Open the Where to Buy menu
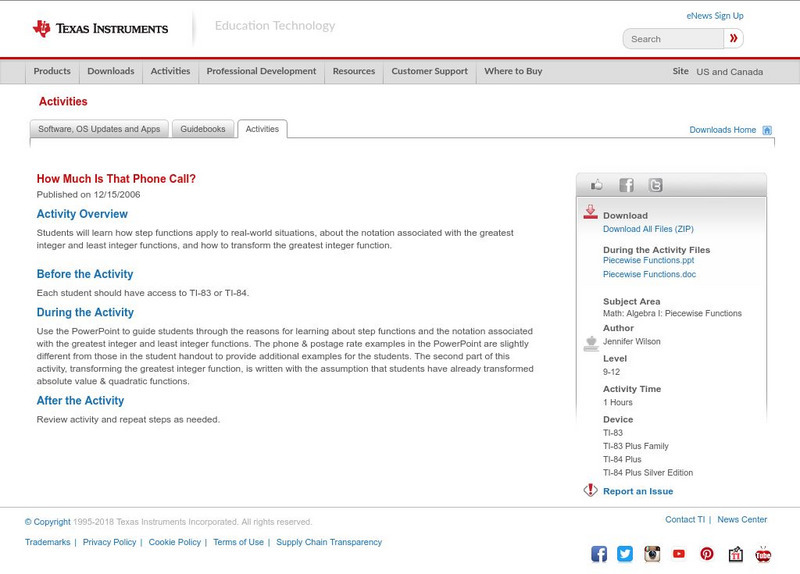Viewport: 800px width, 574px height. pos(513,71)
